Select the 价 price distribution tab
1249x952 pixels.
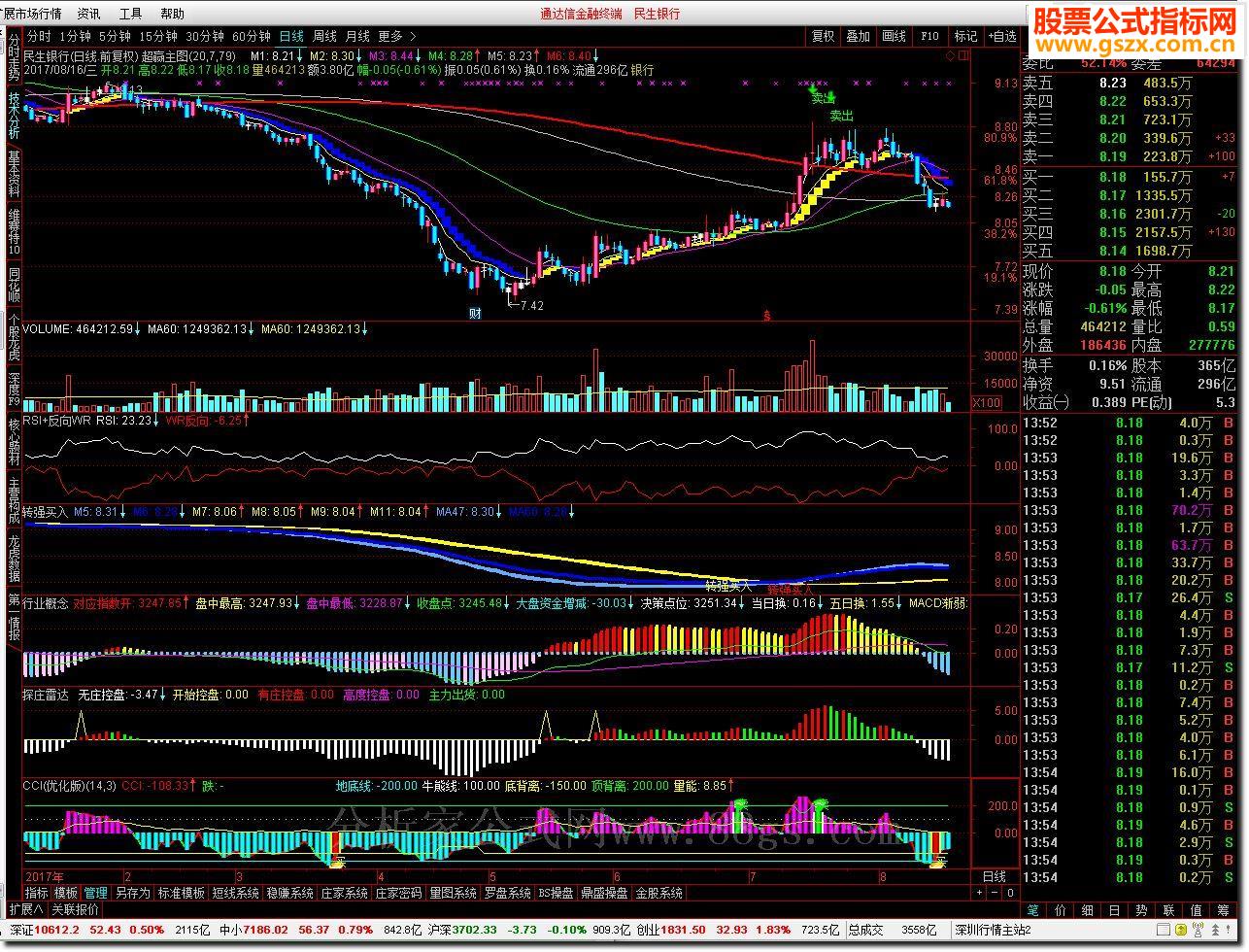pos(1061,910)
